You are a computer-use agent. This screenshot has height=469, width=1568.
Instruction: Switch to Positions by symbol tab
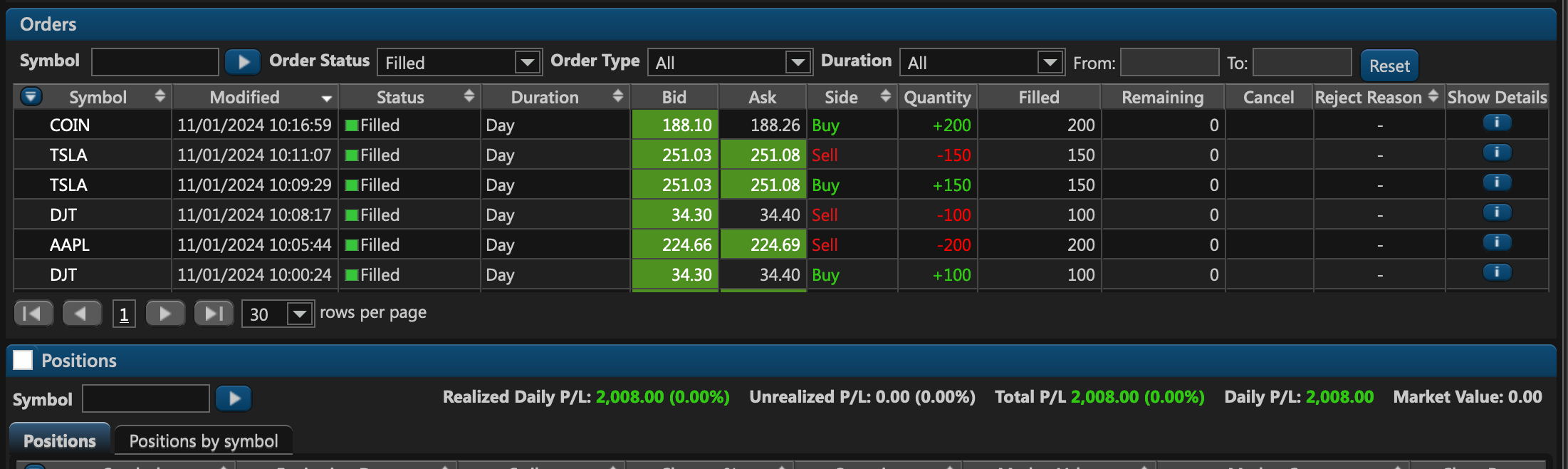(x=204, y=440)
